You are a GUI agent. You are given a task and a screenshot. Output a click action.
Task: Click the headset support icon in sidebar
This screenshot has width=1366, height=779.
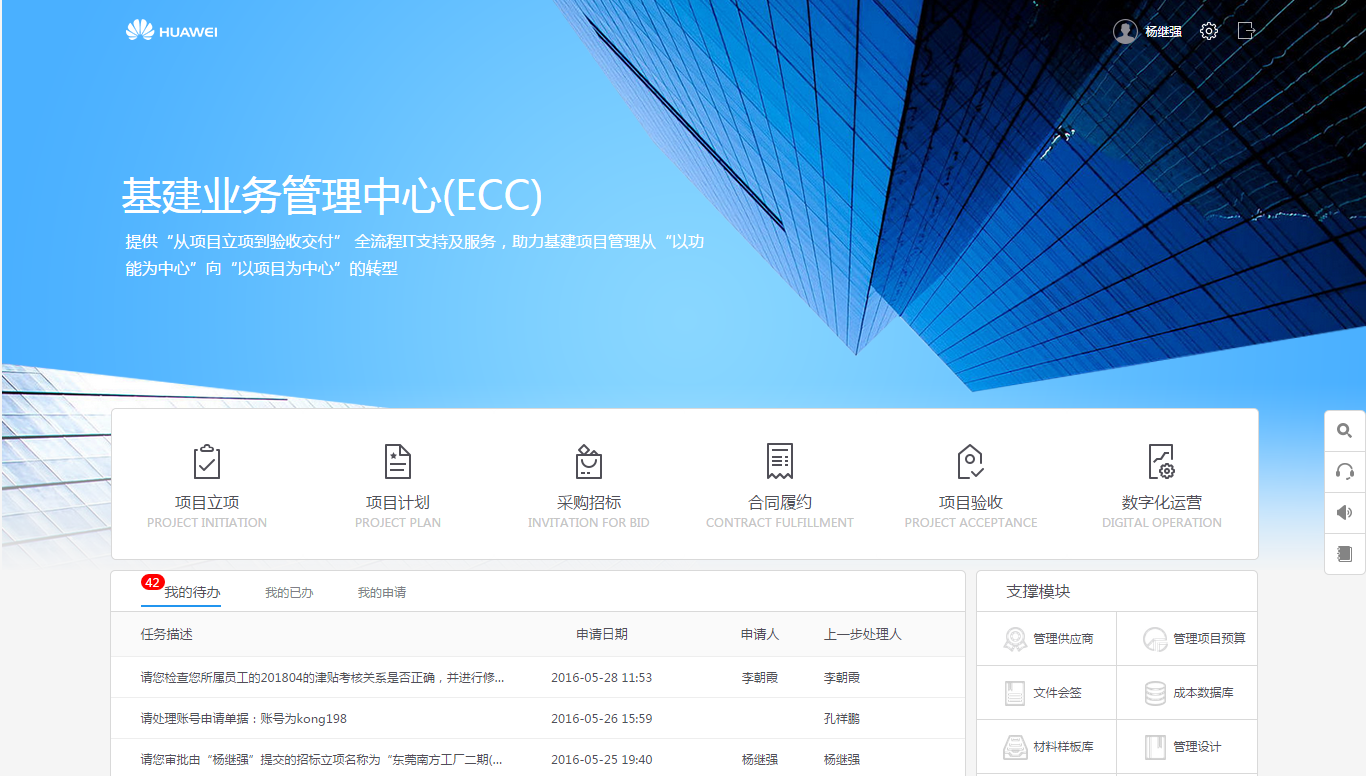(x=1344, y=472)
